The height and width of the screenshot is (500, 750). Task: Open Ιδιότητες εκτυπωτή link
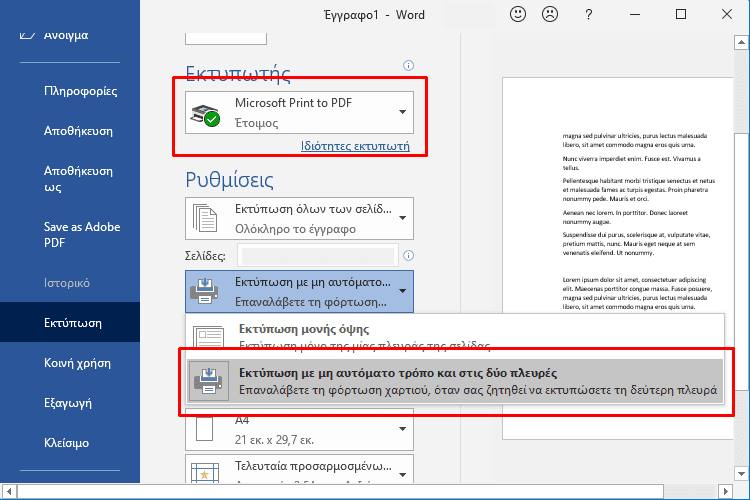point(355,146)
